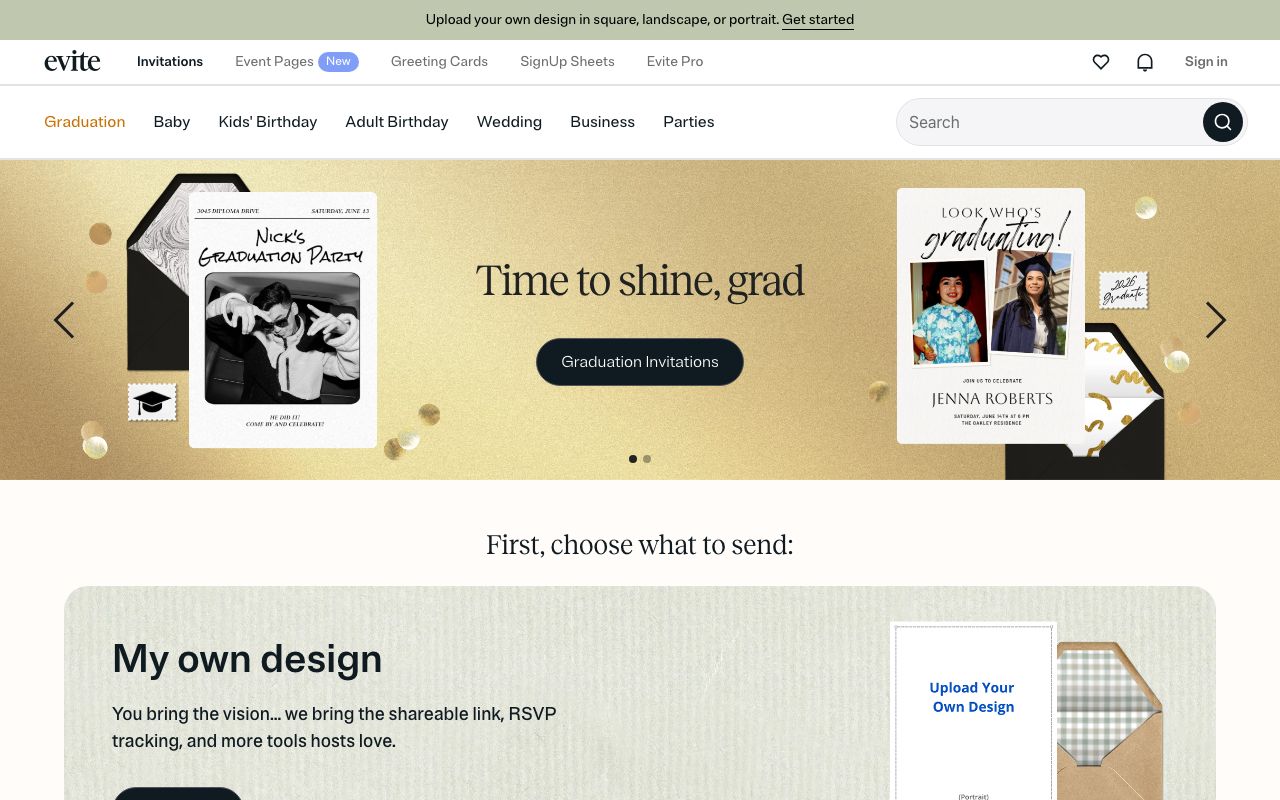Select the Wedding category
The image size is (1280, 800).
tap(509, 122)
